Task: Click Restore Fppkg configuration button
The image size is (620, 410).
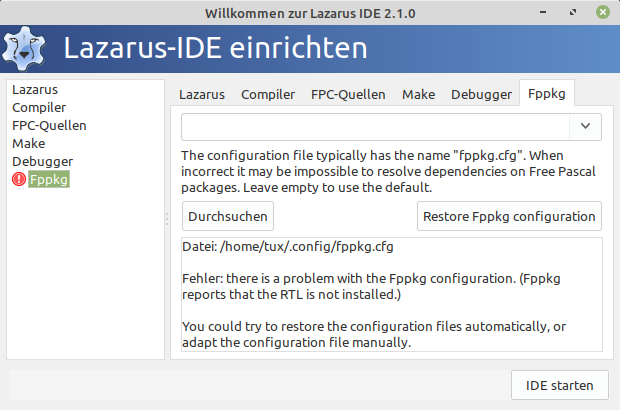Action: (x=509, y=216)
